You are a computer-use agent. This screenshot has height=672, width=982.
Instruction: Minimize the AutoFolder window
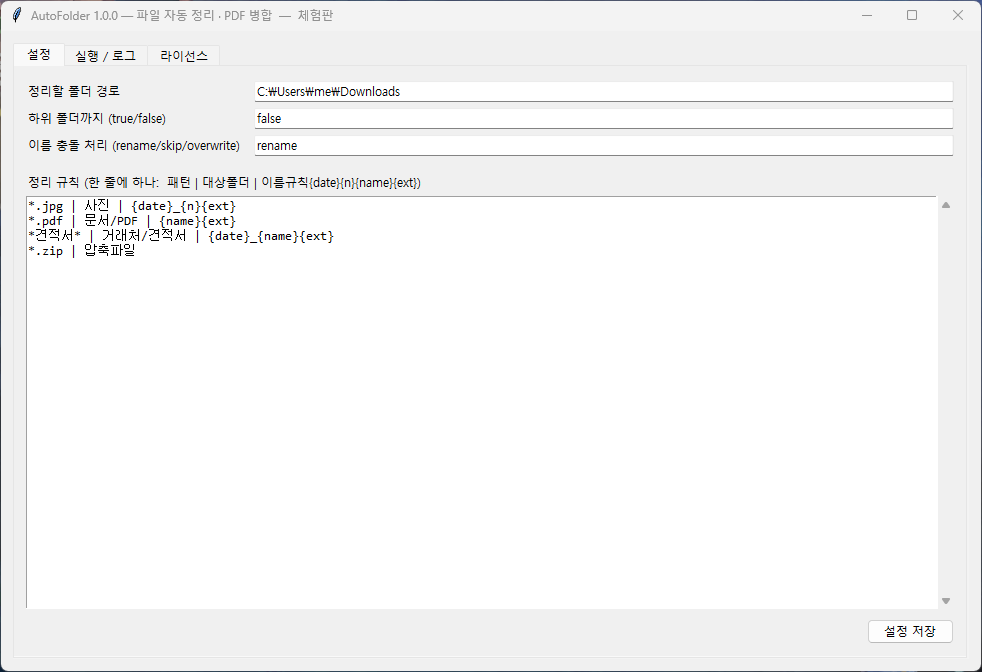click(867, 15)
